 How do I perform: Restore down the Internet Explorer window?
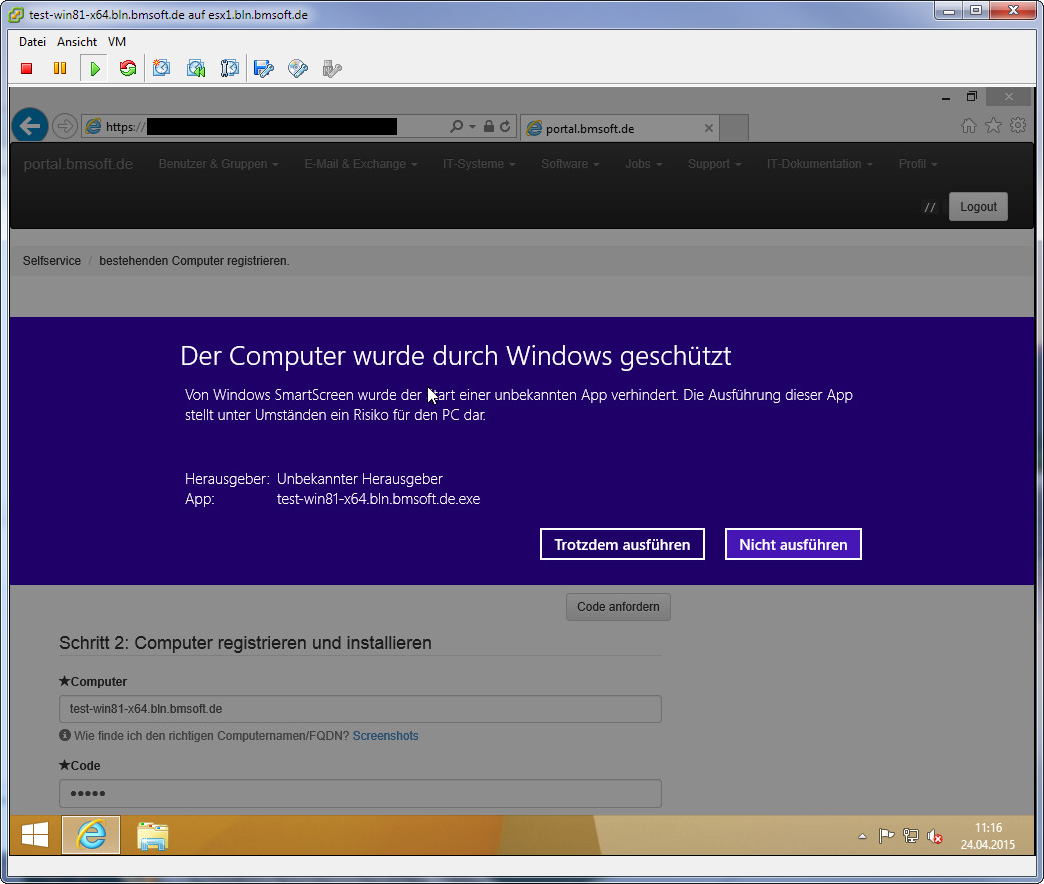pyautogui.click(x=972, y=97)
